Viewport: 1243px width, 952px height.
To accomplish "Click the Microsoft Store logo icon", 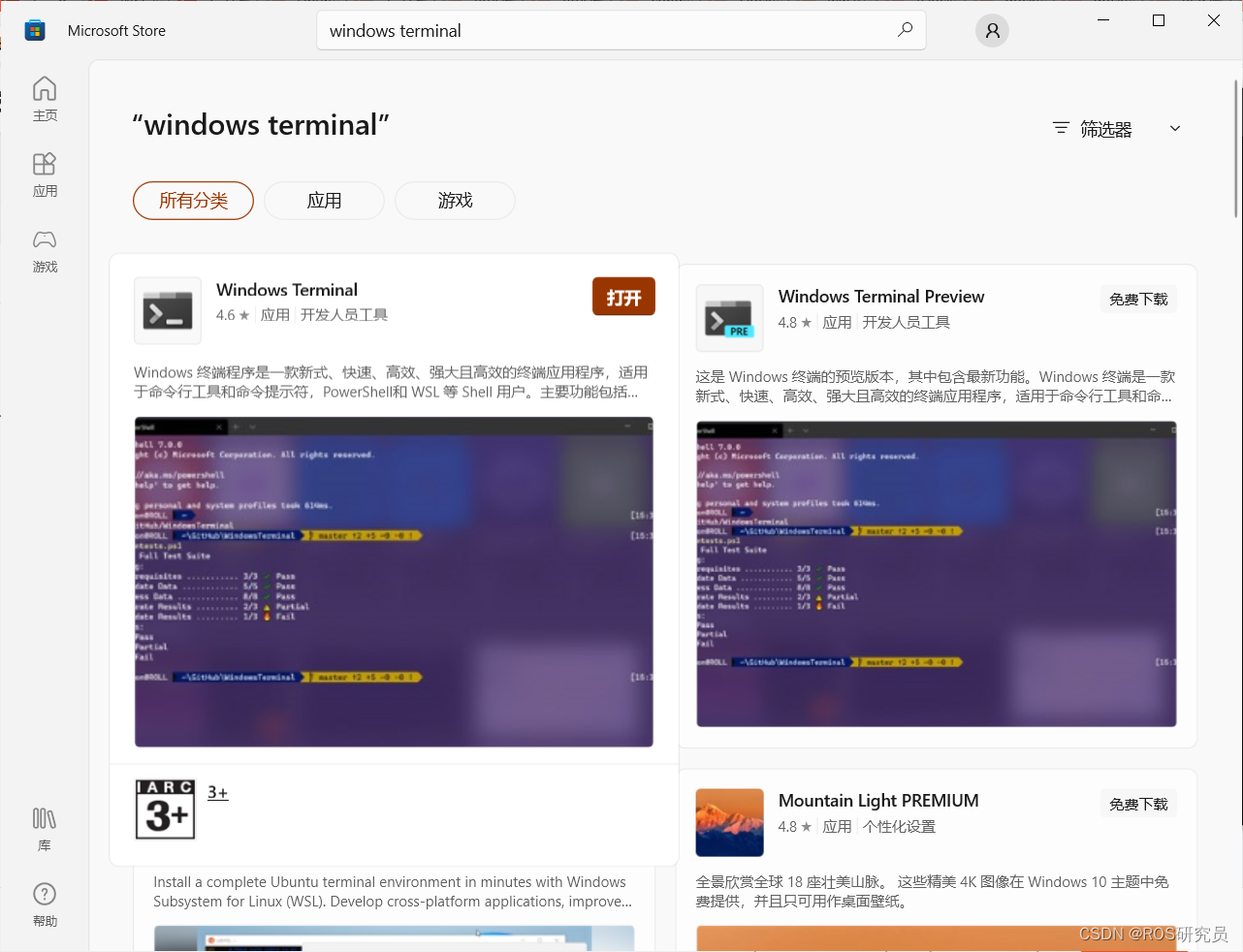I will pyautogui.click(x=35, y=30).
